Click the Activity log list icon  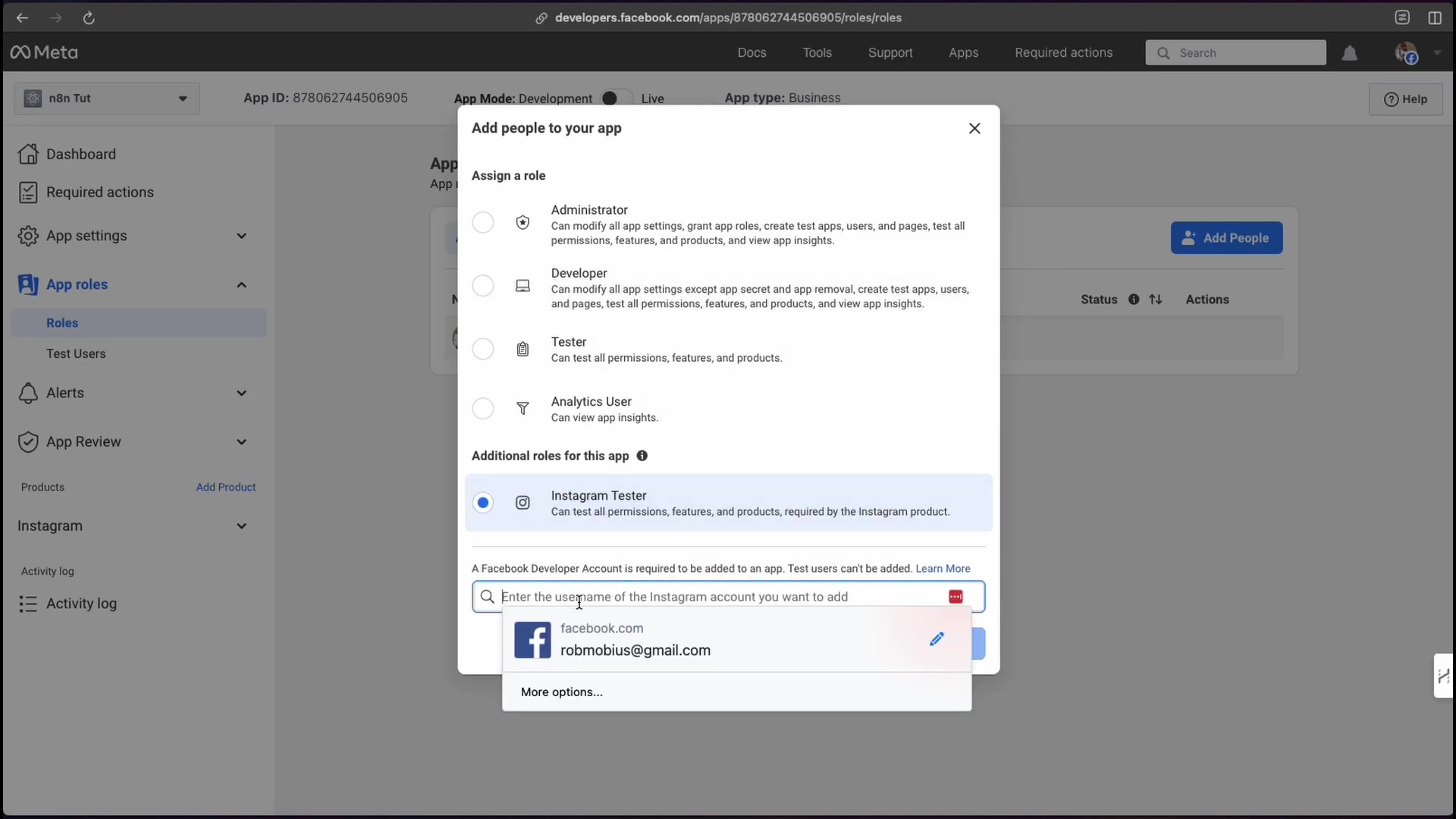coord(28,604)
